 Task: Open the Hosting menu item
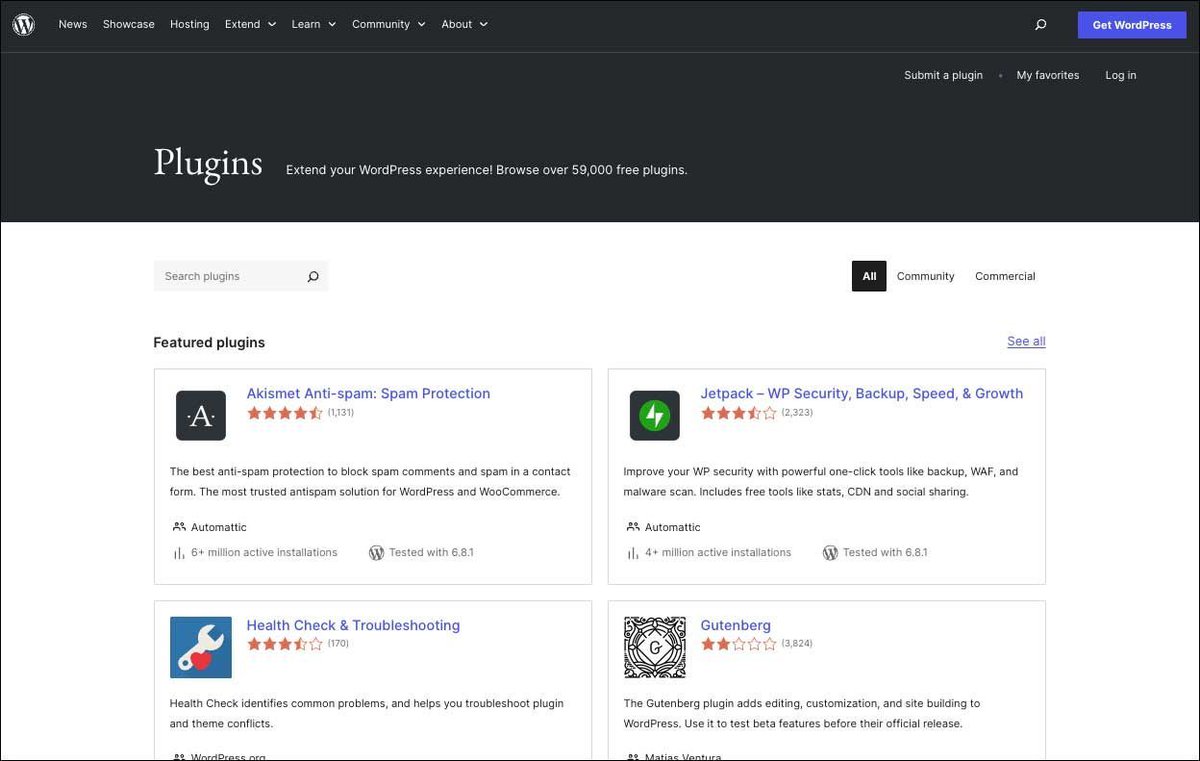click(x=190, y=25)
